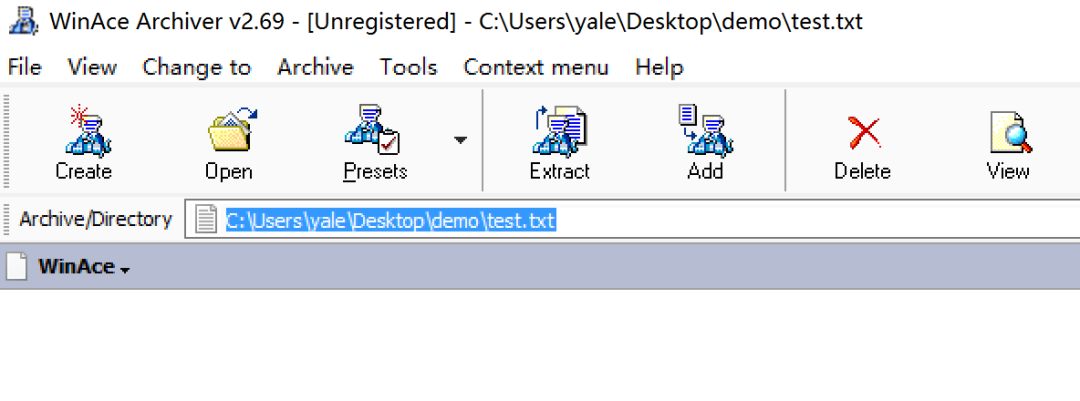Open the Help menu

coord(659,68)
